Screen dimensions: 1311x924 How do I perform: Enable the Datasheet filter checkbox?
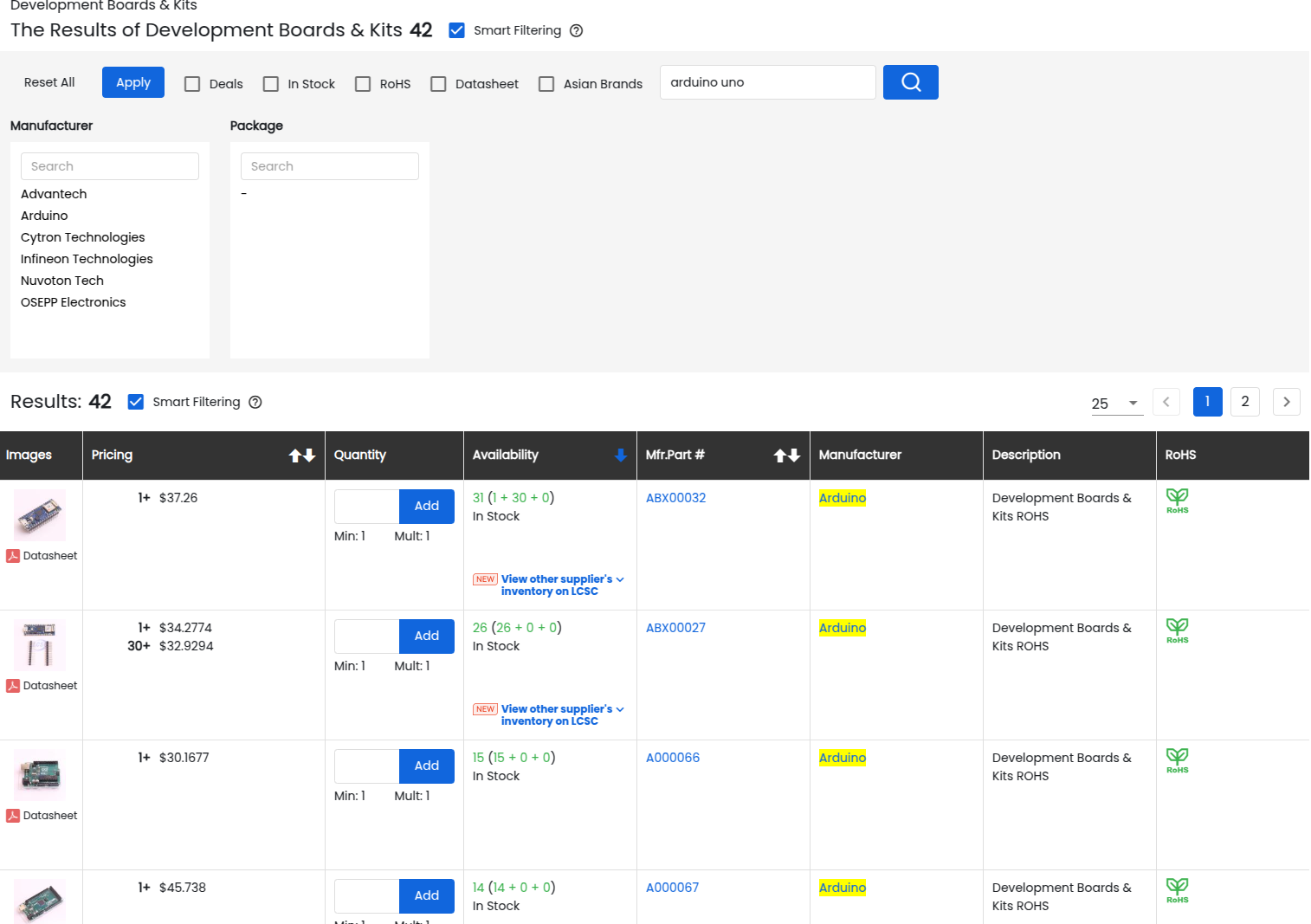click(x=439, y=84)
